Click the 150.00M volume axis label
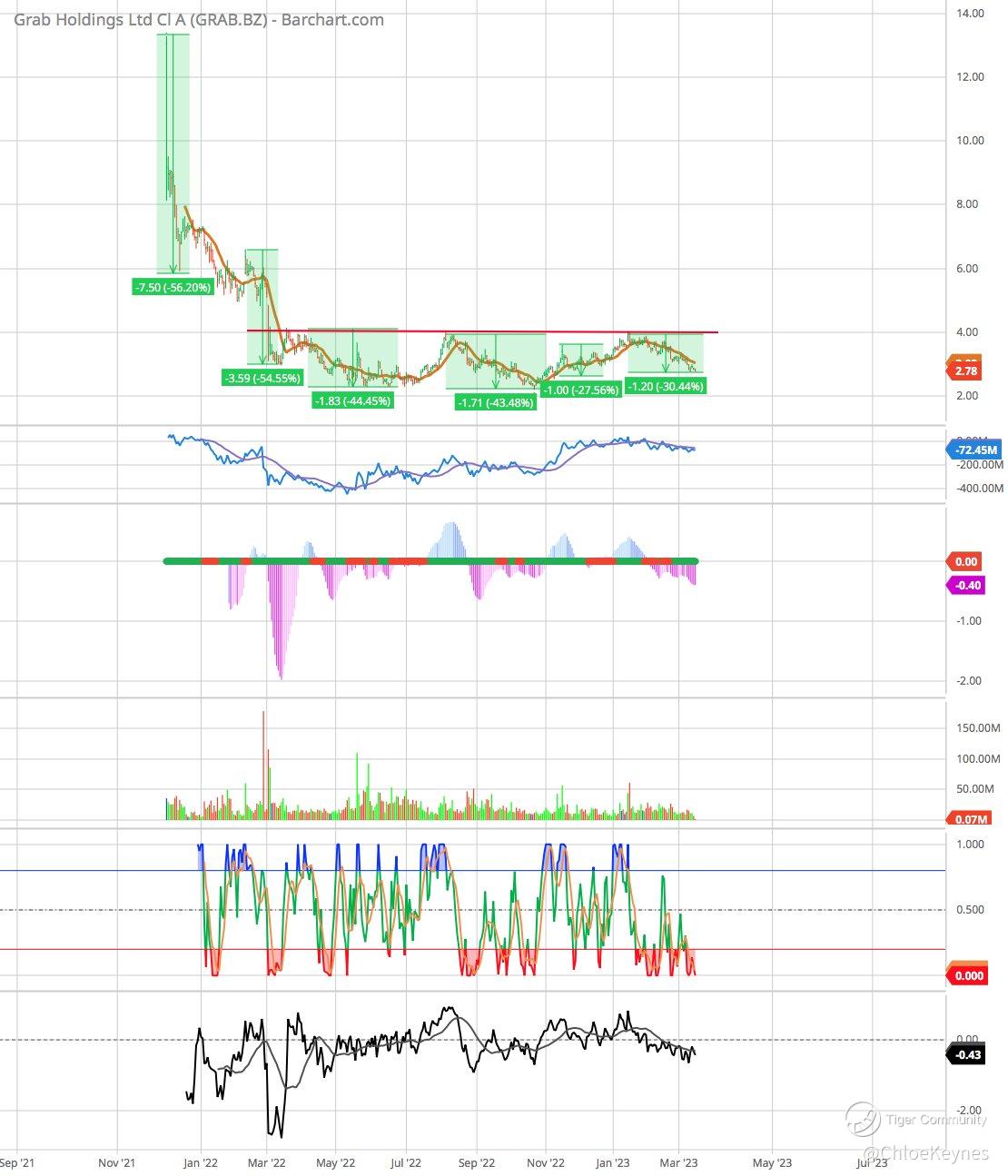The height and width of the screenshot is (1176, 1008). coord(978,728)
